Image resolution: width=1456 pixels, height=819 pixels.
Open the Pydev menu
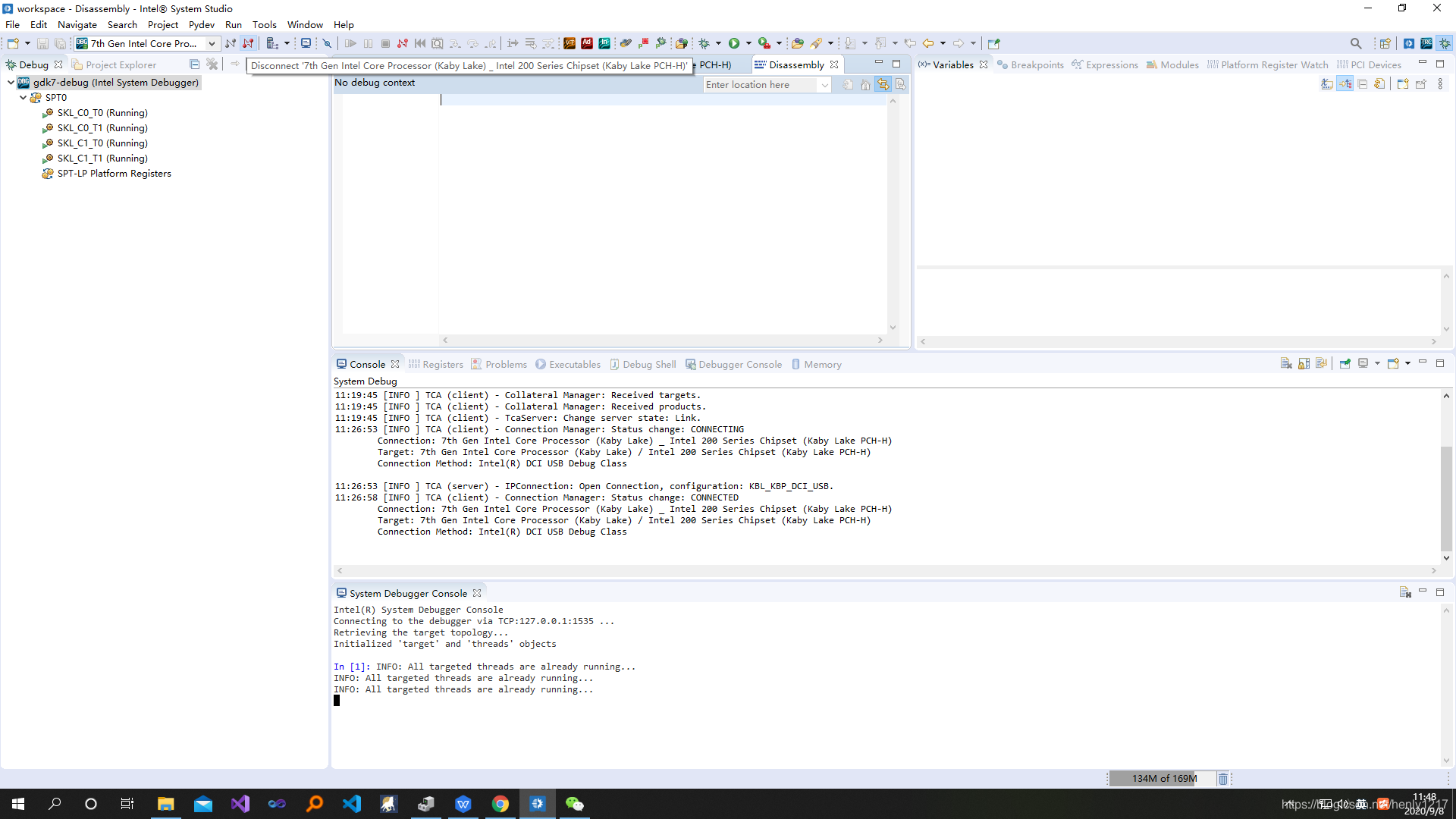point(201,24)
